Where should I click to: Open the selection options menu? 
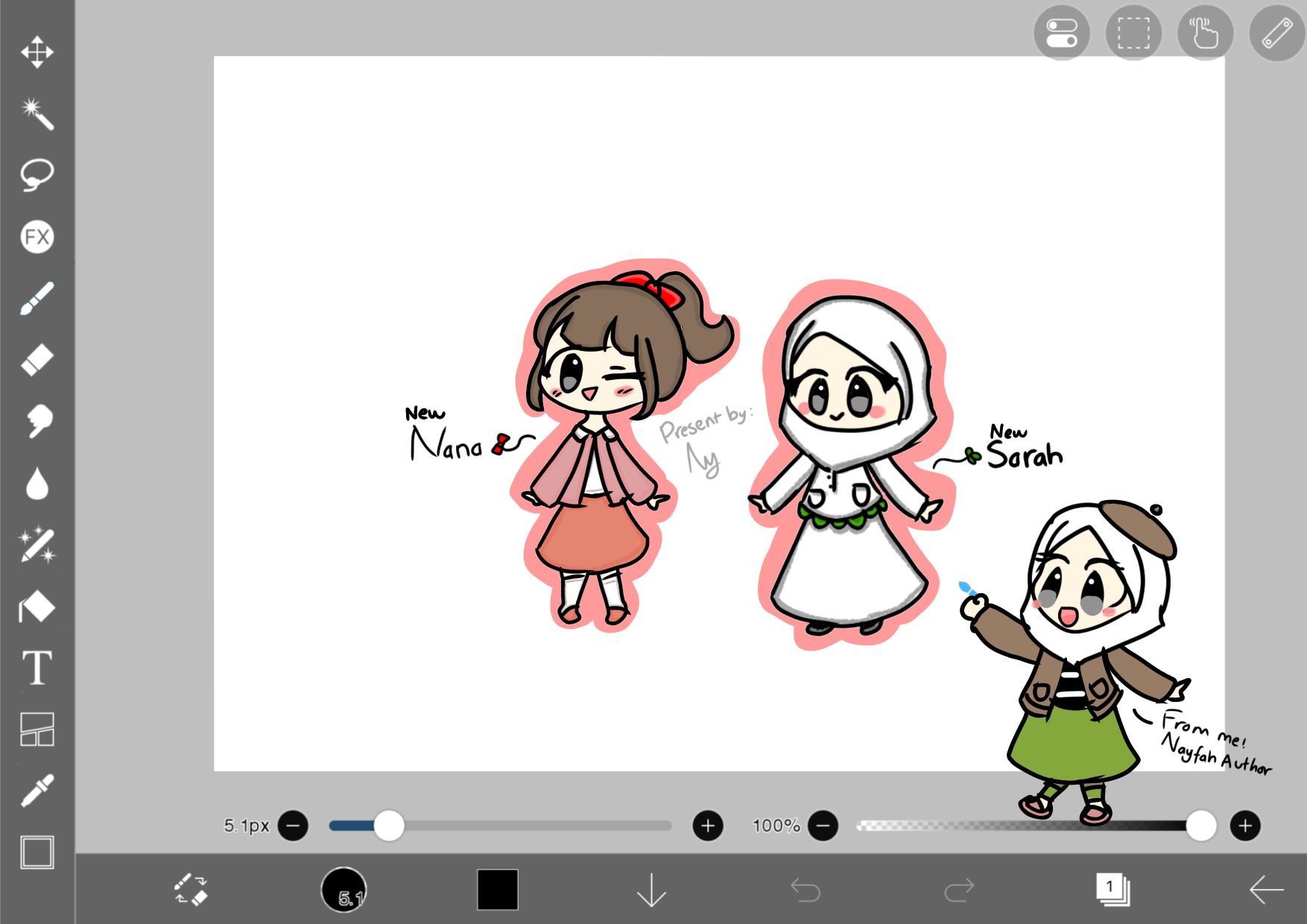click(x=1132, y=33)
